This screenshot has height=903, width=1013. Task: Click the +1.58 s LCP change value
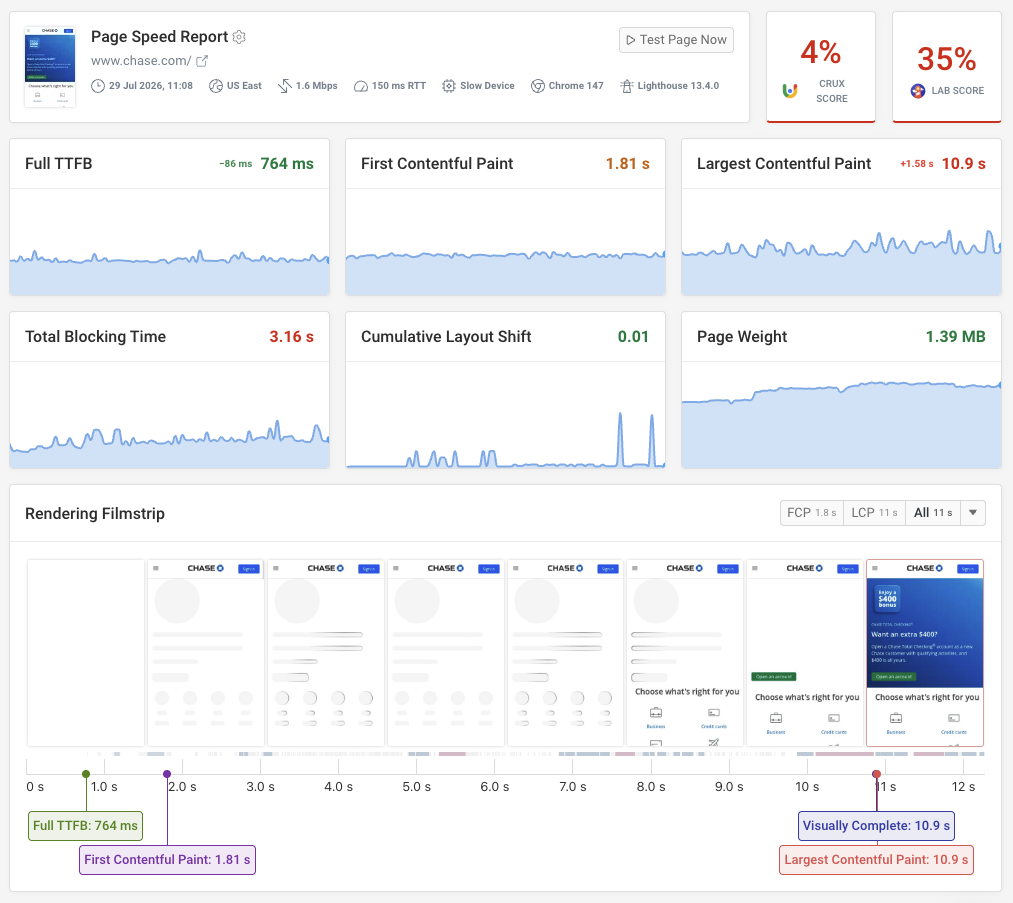pyautogui.click(x=917, y=164)
